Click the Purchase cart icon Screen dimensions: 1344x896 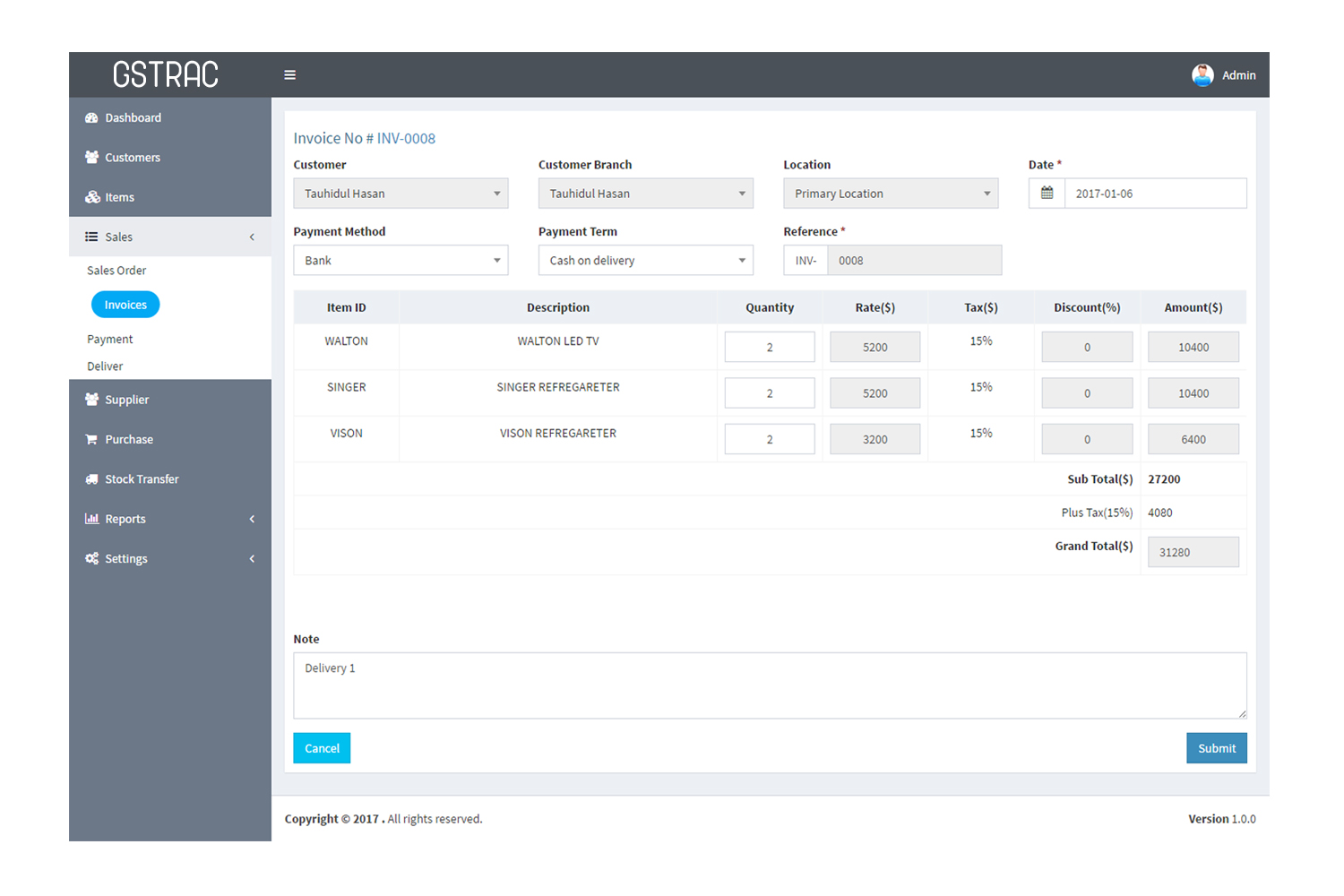tap(91, 439)
